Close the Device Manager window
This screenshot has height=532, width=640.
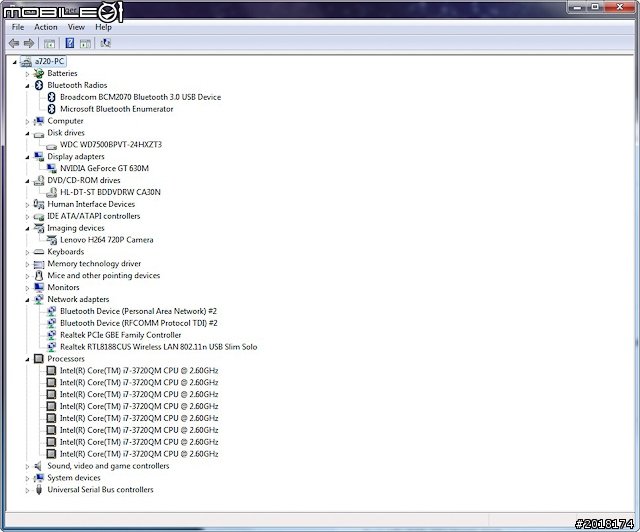point(620,7)
